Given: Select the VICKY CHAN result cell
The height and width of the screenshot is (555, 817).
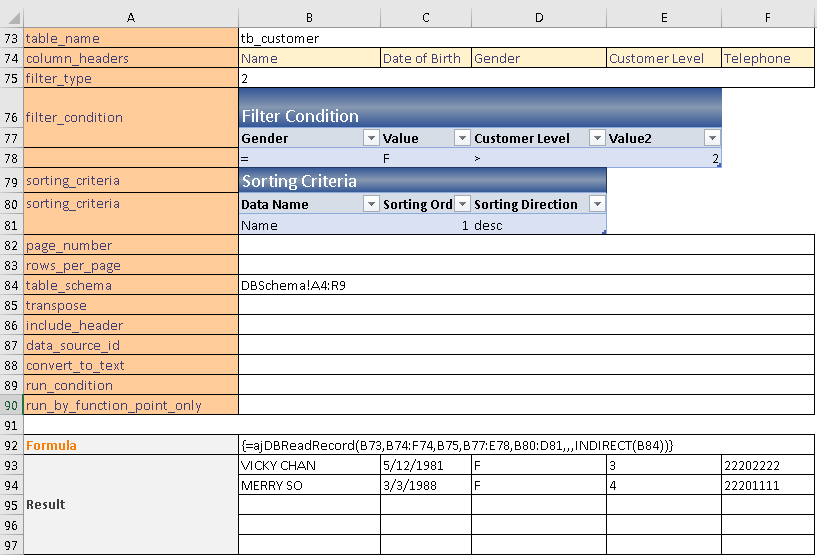Looking at the screenshot, I should pos(309,465).
